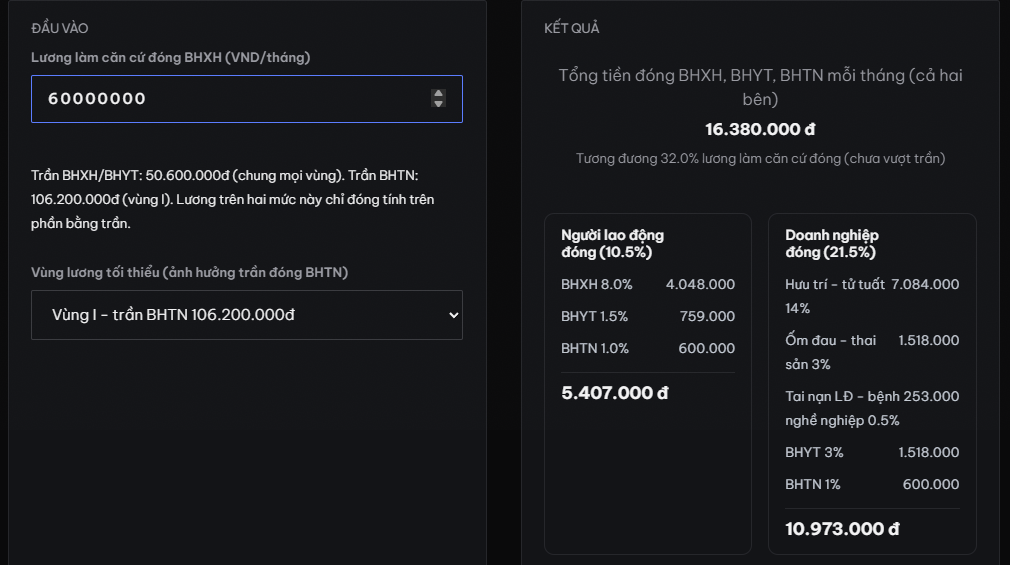
Task: Open the Vùng lương tối thiểu dropdown
Action: 247,314
